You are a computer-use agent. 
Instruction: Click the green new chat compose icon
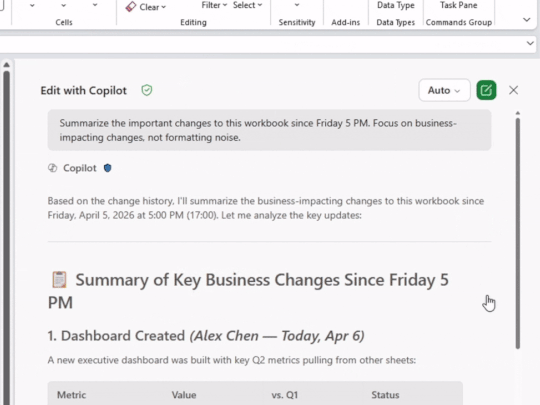486,90
